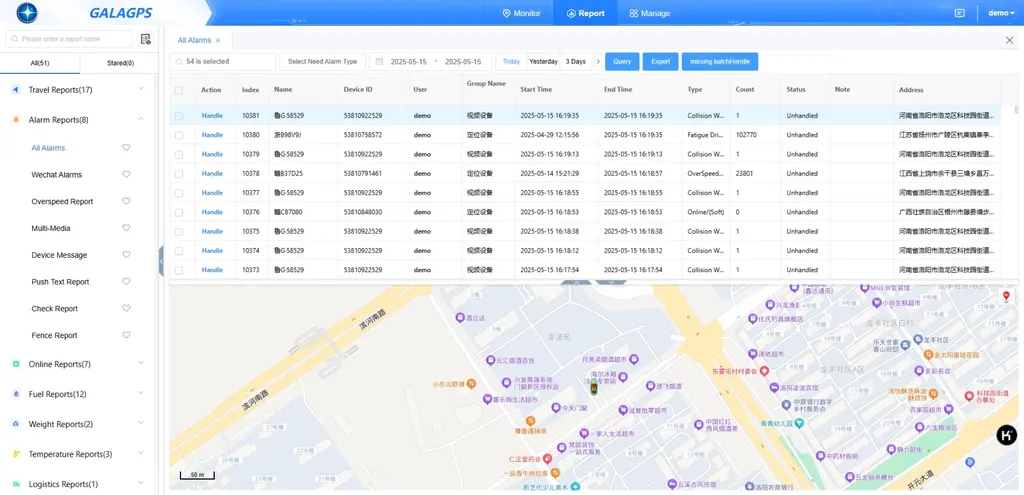Click the report list icon beside the search box
The width and height of the screenshot is (1024, 495).
click(x=146, y=39)
